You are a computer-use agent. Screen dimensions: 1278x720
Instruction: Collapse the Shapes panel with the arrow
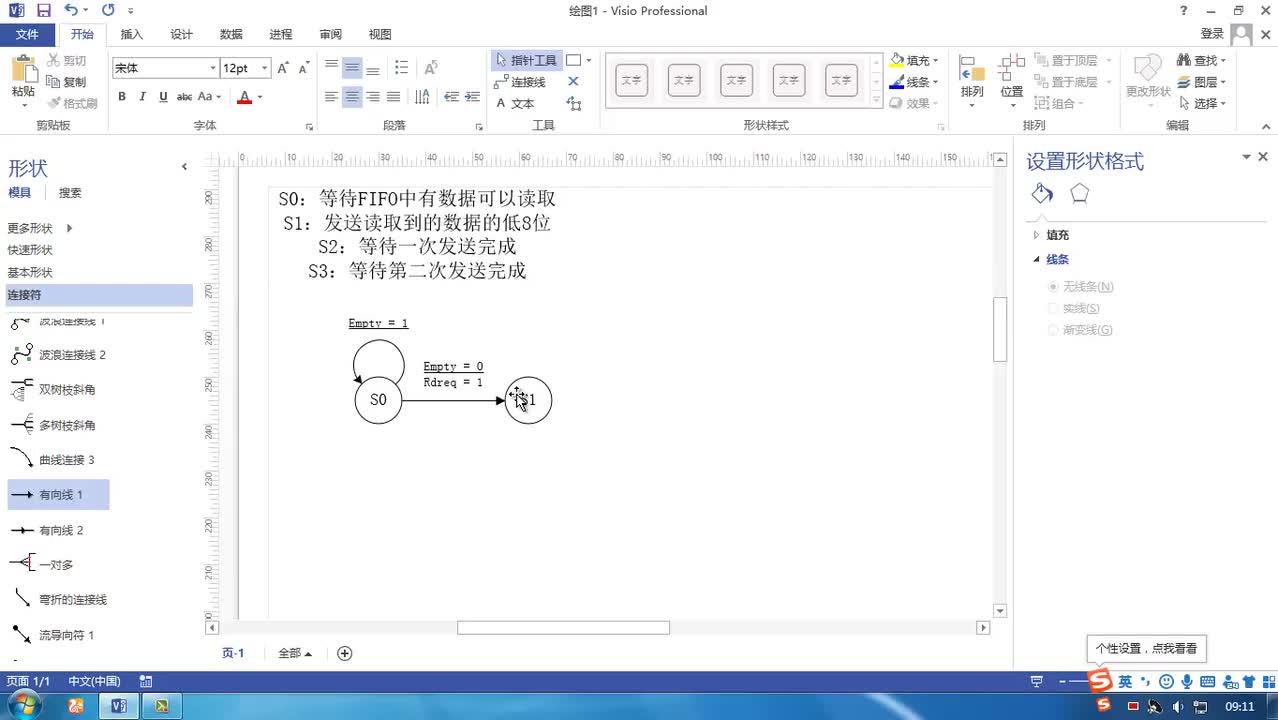(x=184, y=167)
